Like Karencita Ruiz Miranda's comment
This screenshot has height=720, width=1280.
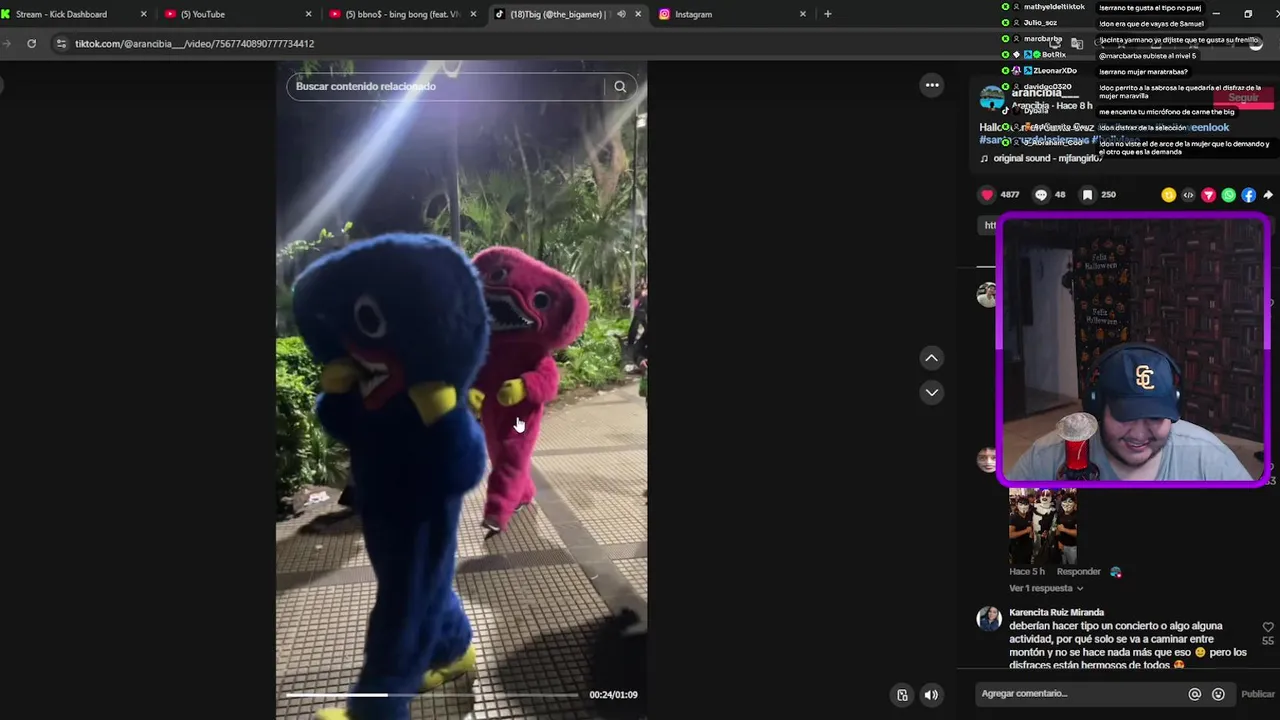pyautogui.click(x=1268, y=627)
